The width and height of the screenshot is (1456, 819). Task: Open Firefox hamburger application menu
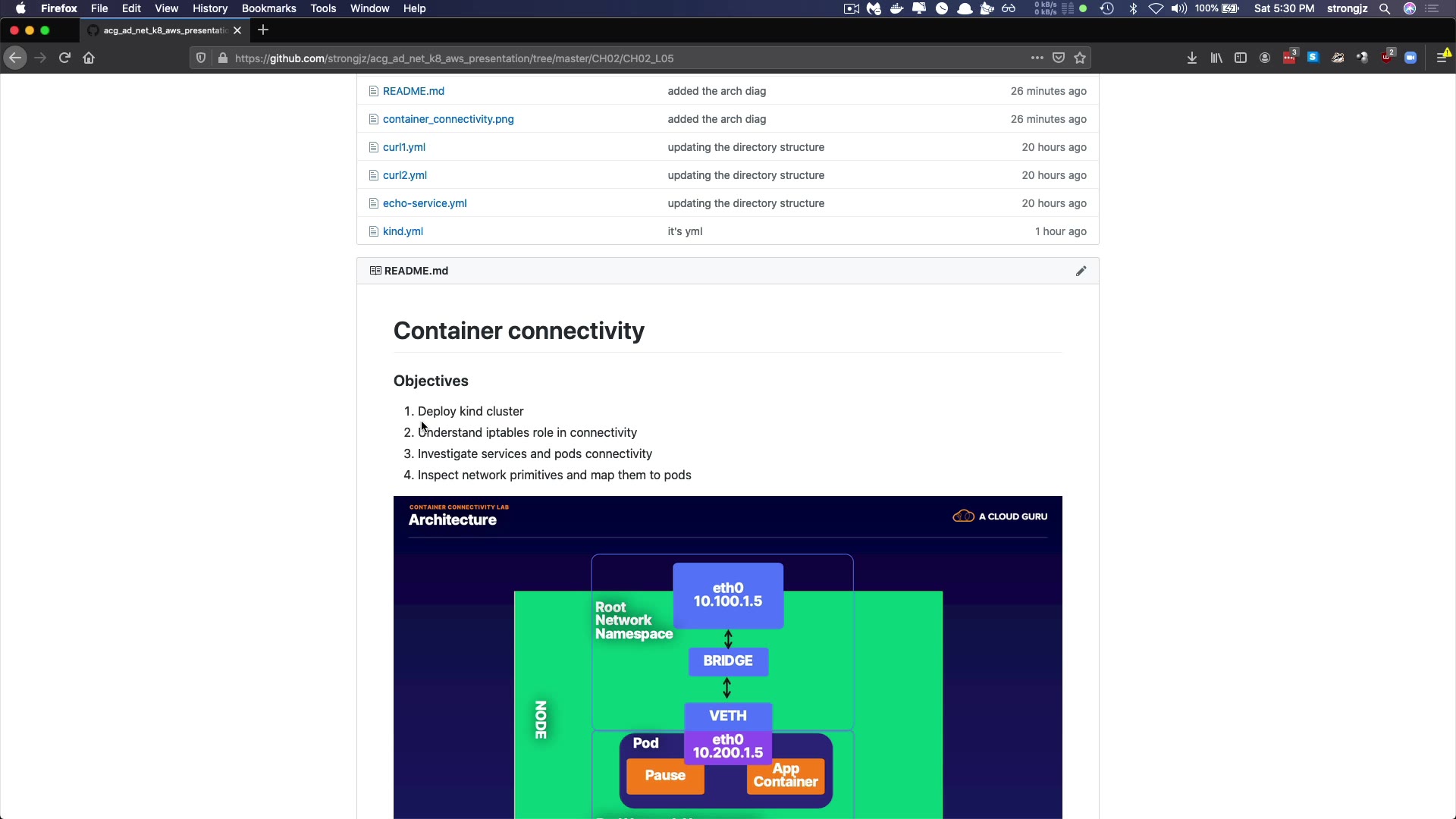1442,58
